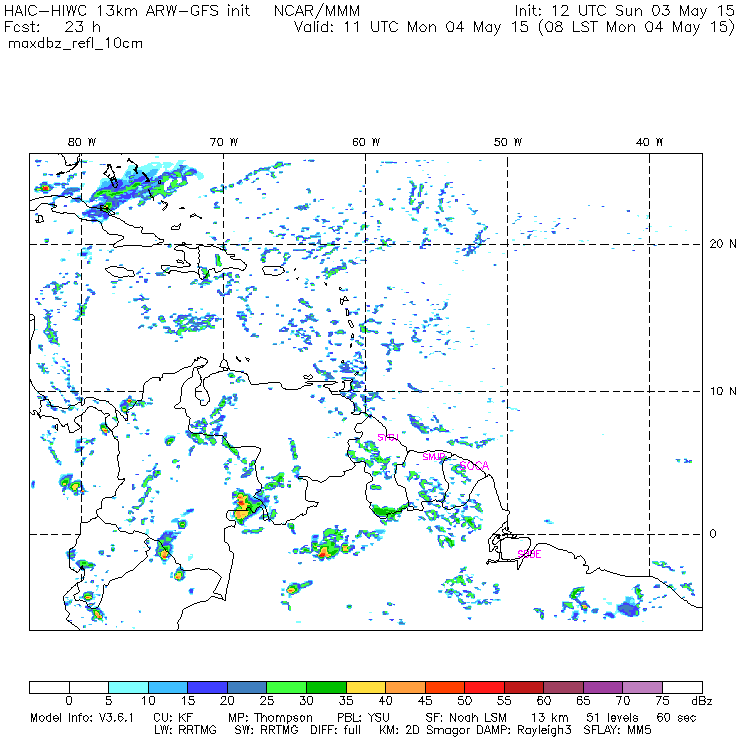740x740 pixels.
Task: Click the "70 W" longitude label
Action: (x=224, y=142)
